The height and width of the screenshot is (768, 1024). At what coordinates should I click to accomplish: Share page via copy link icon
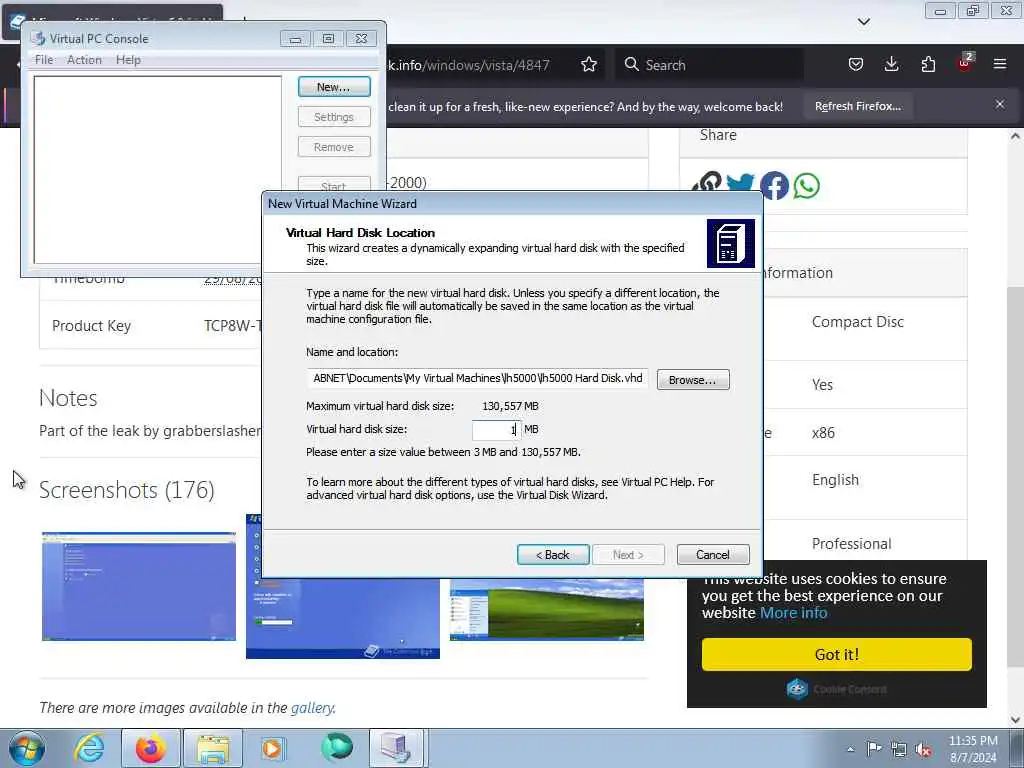click(708, 184)
